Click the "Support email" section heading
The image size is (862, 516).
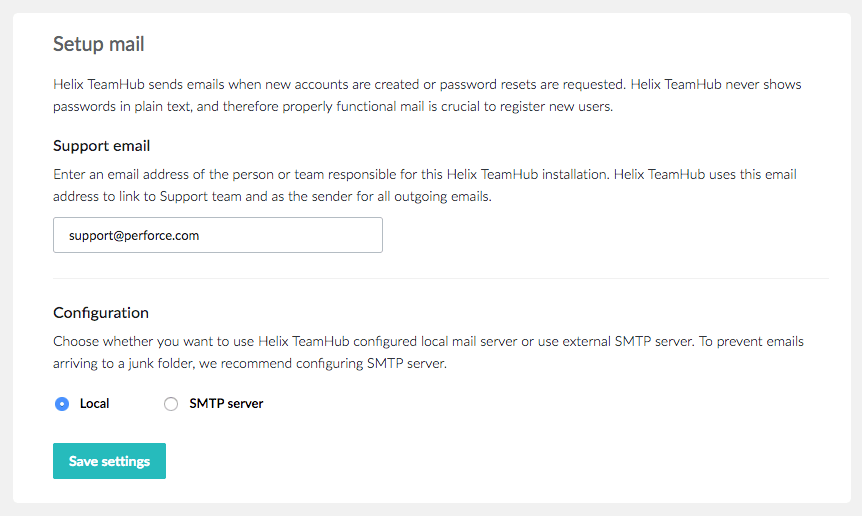click(x=101, y=146)
